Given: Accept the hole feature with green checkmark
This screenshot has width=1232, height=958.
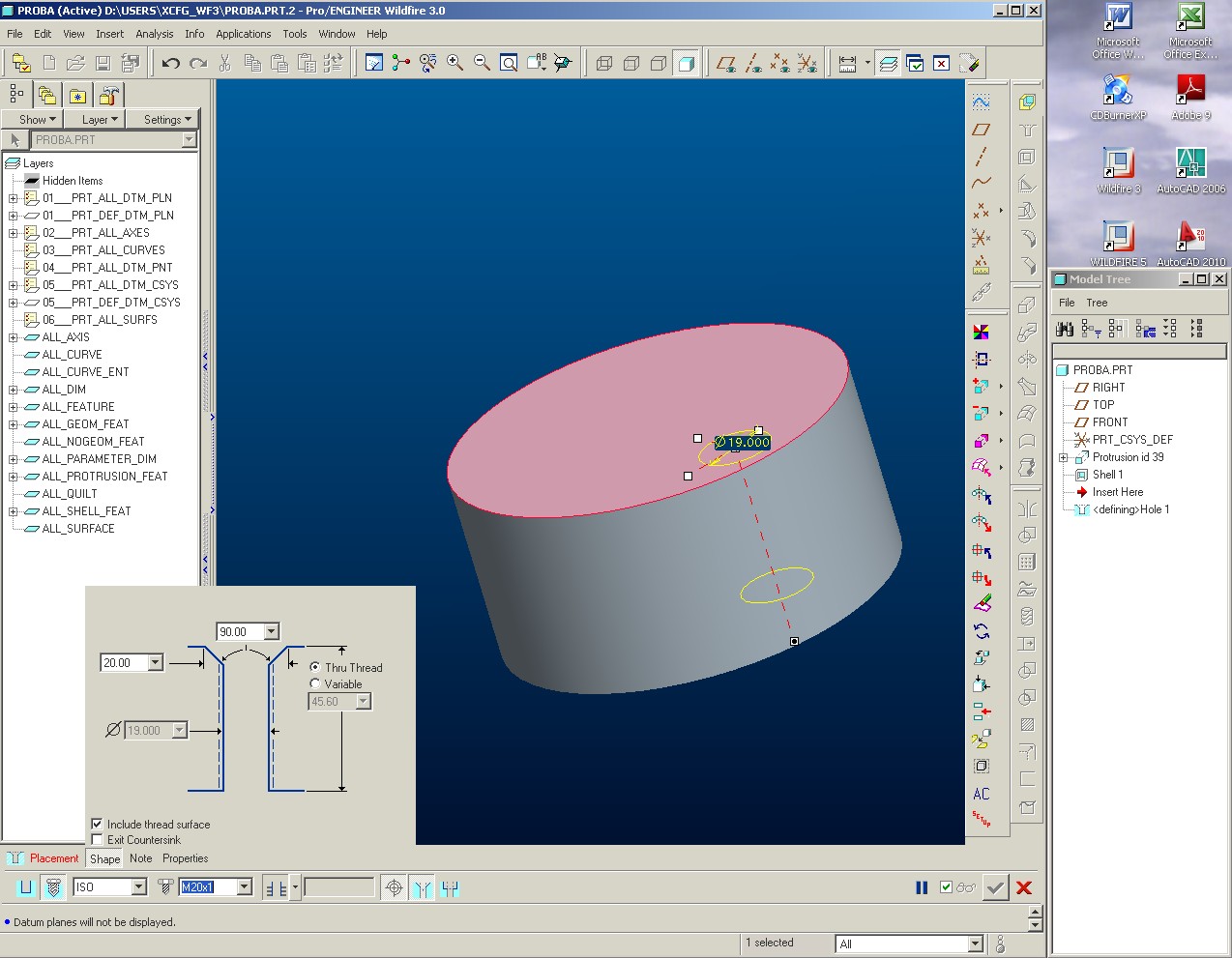Looking at the screenshot, I should click(995, 887).
